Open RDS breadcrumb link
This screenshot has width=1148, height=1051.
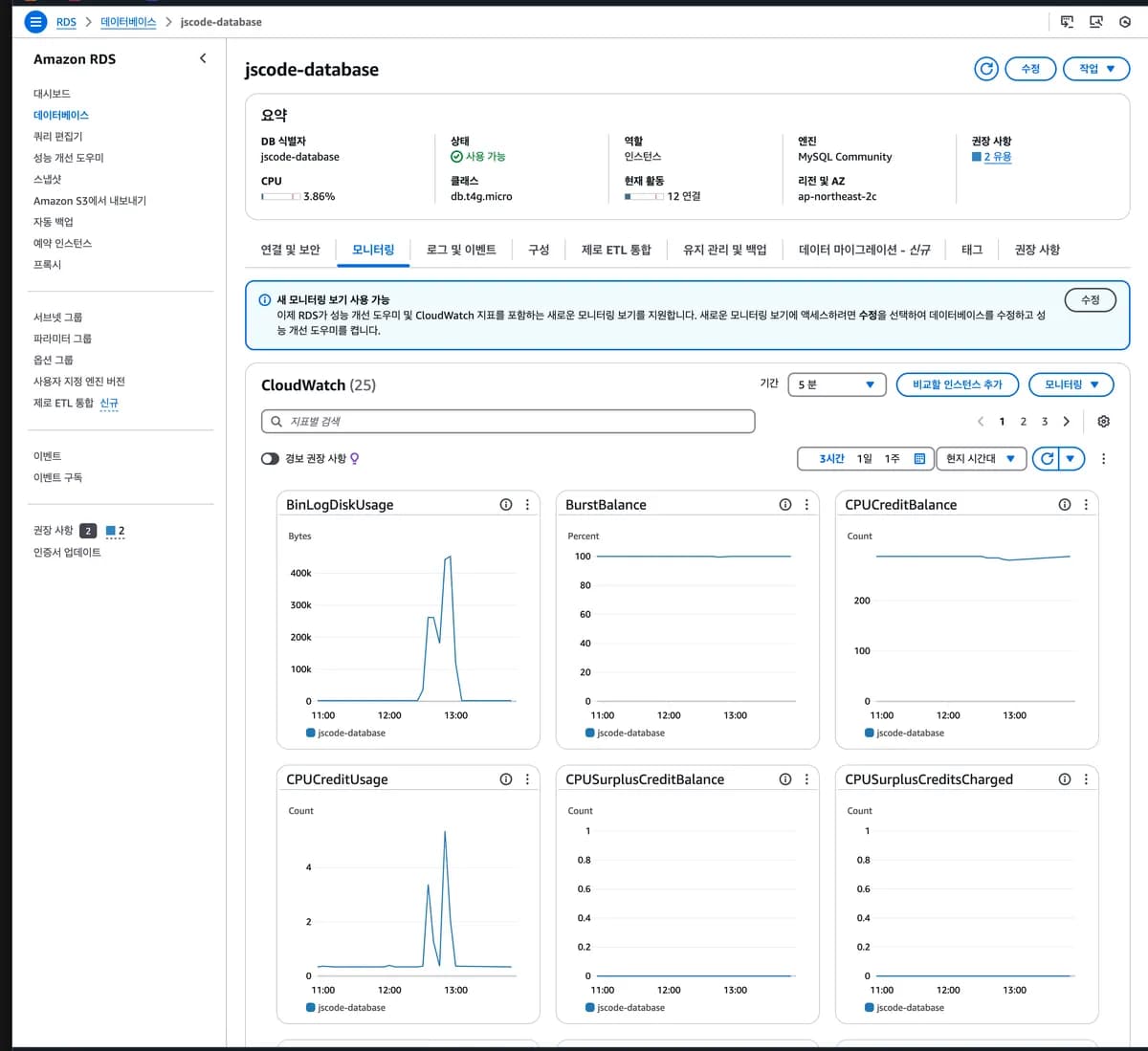point(66,22)
